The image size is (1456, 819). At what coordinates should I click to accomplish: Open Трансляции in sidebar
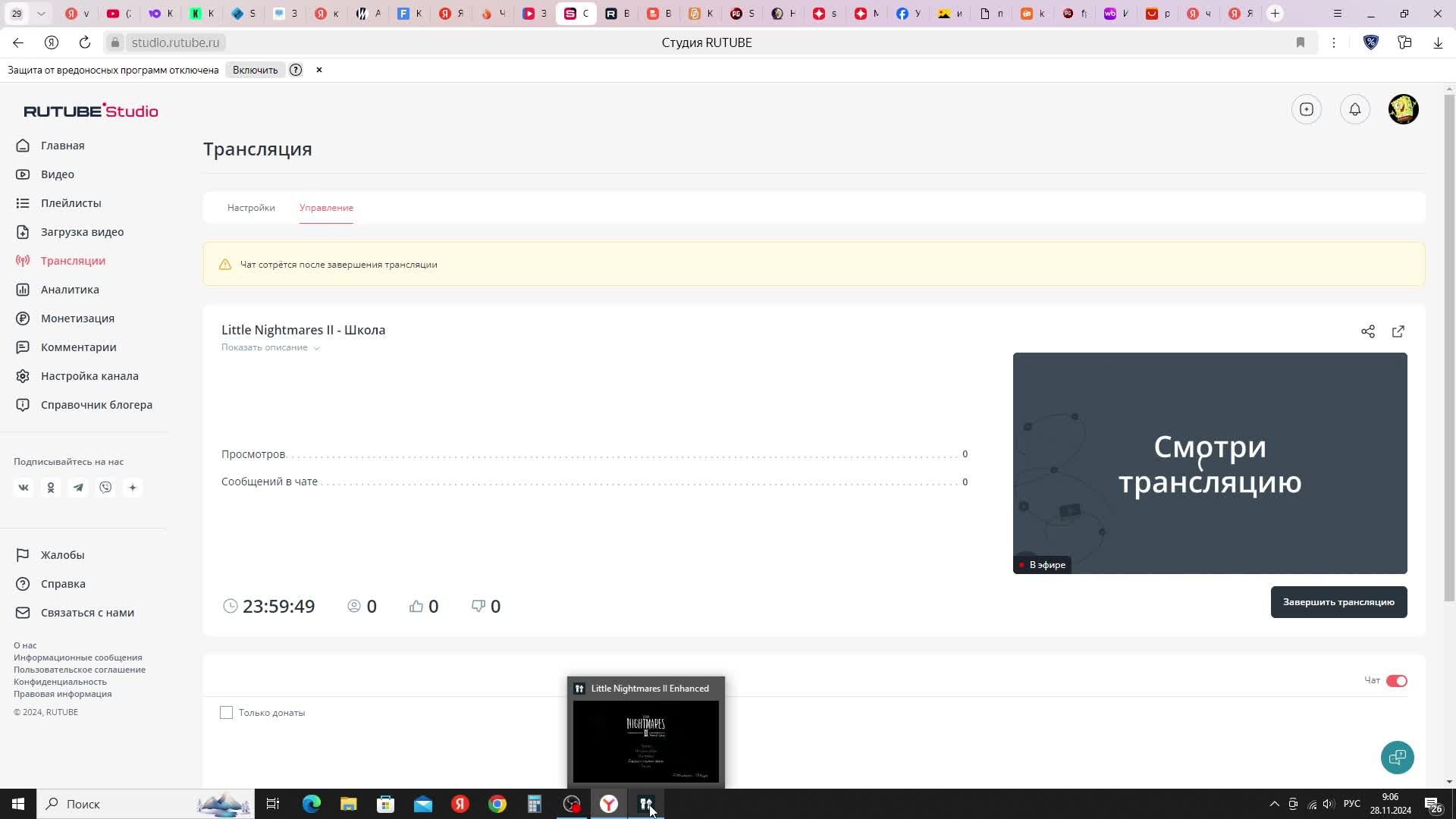pos(73,261)
